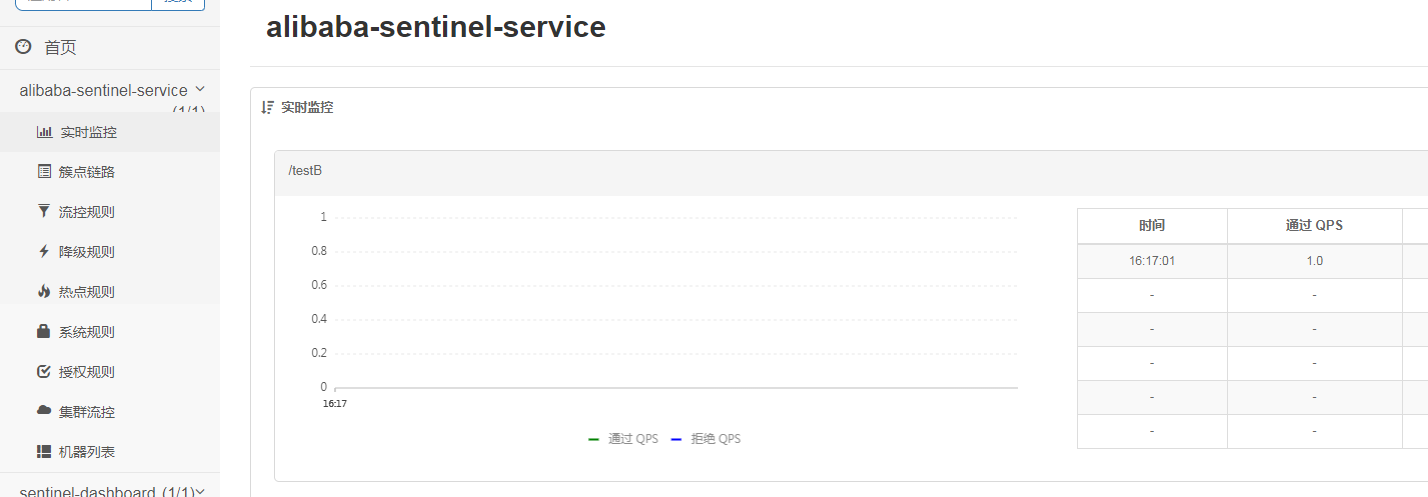This screenshot has height=497, width=1428.
Task: Click the cloud icon for 集群流控
Action: 44,411
